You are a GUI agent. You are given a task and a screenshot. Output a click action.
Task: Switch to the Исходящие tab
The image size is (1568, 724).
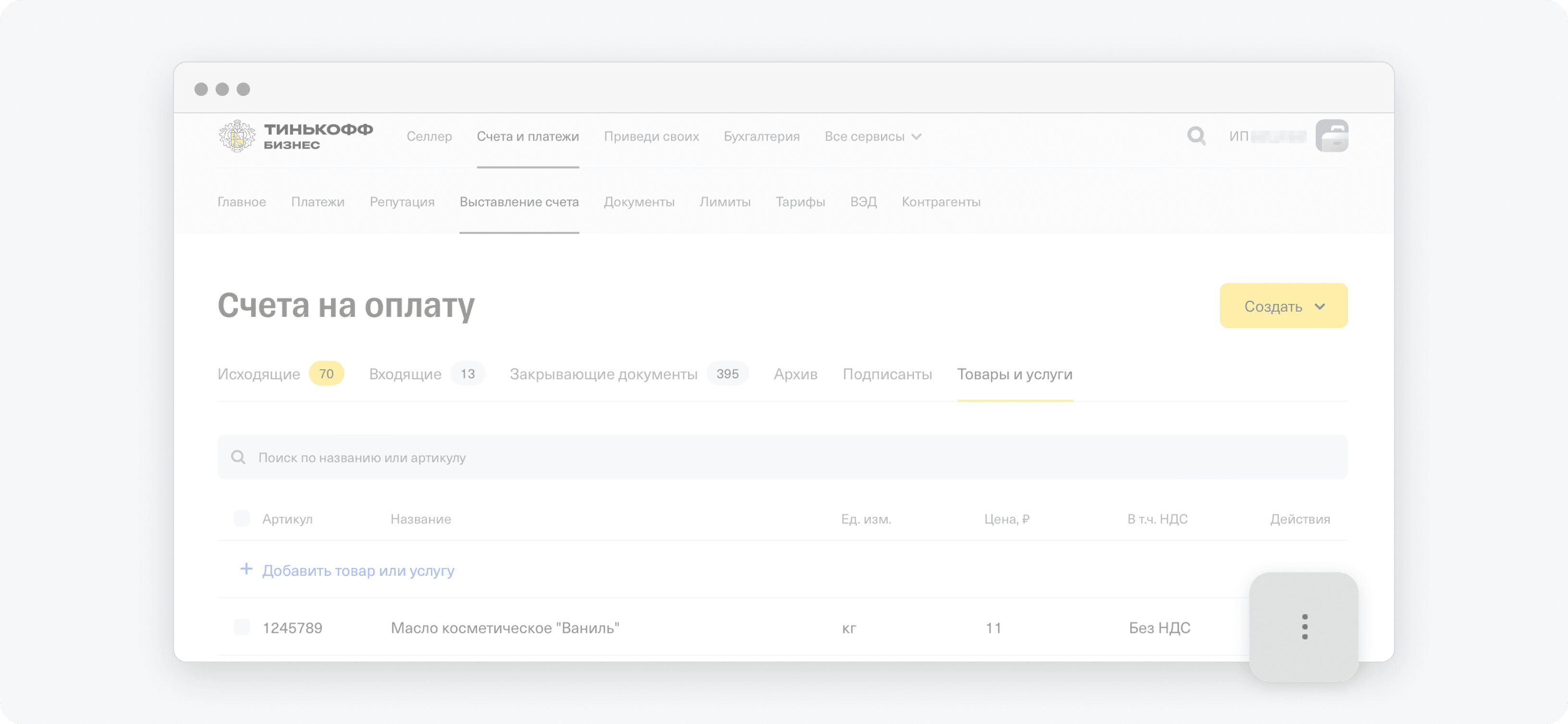259,374
